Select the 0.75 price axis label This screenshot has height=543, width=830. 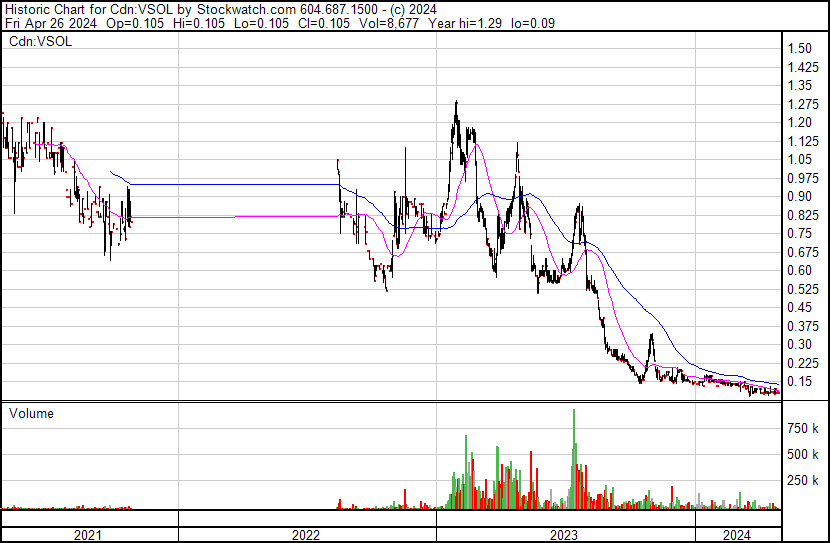[798, 233]
